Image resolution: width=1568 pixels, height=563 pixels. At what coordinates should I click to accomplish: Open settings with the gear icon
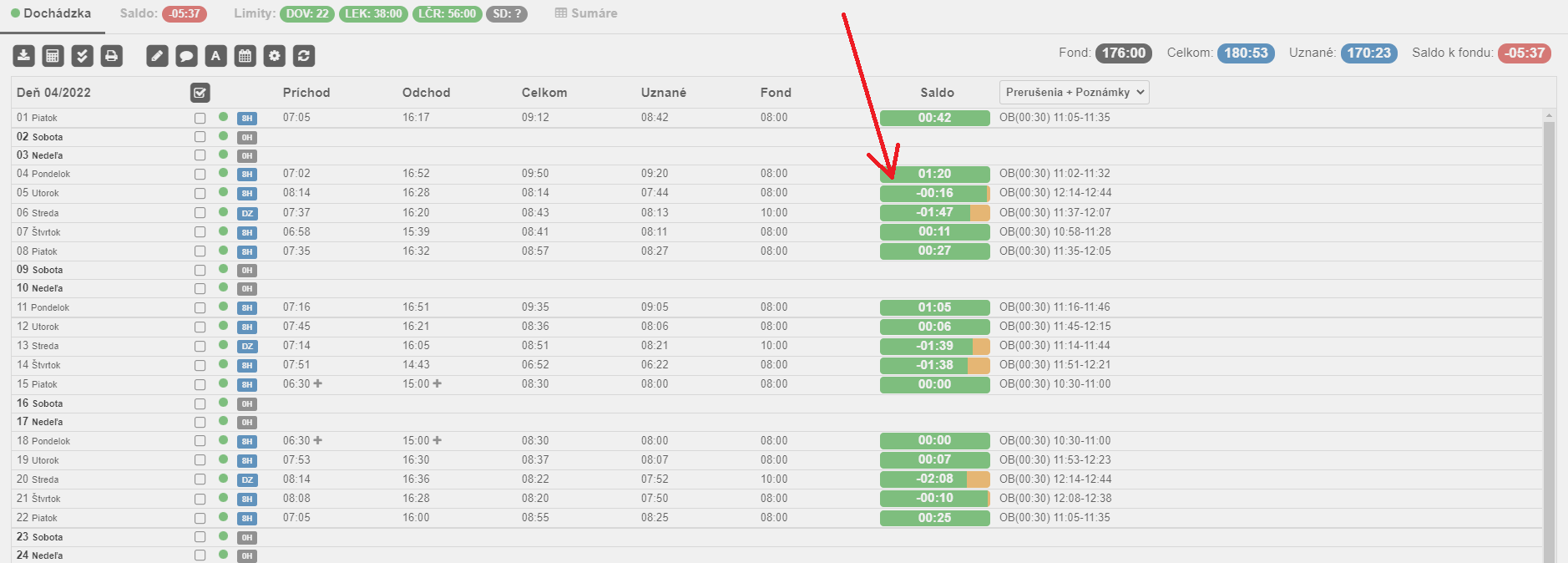click(274, 56)
